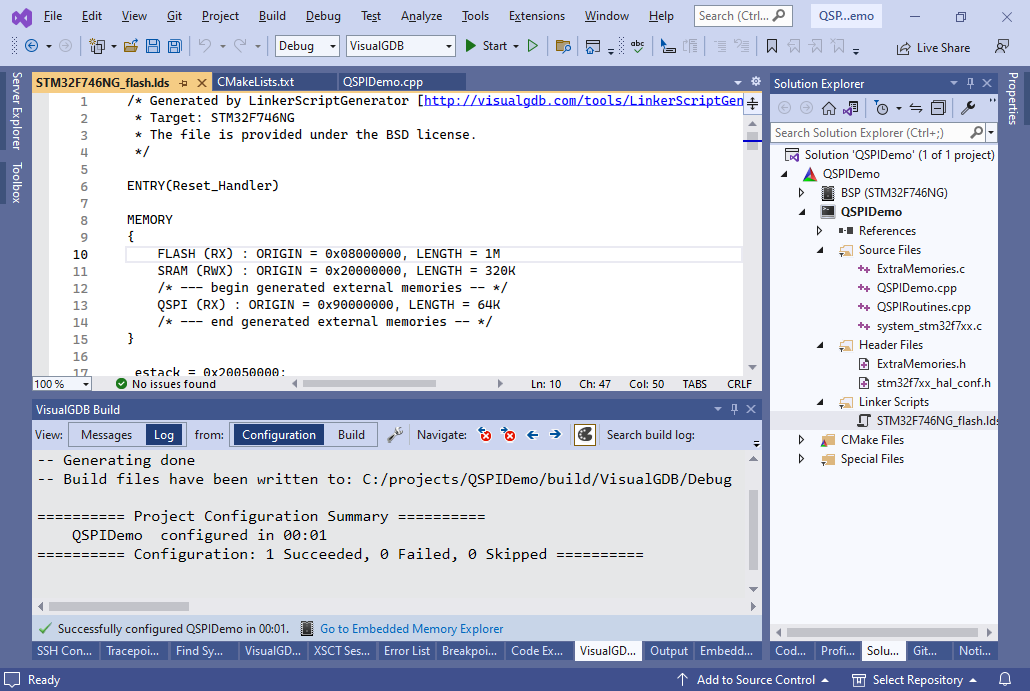
Task: Close the STM32F746NG_flash.lds tab
Action: [202, 83]
